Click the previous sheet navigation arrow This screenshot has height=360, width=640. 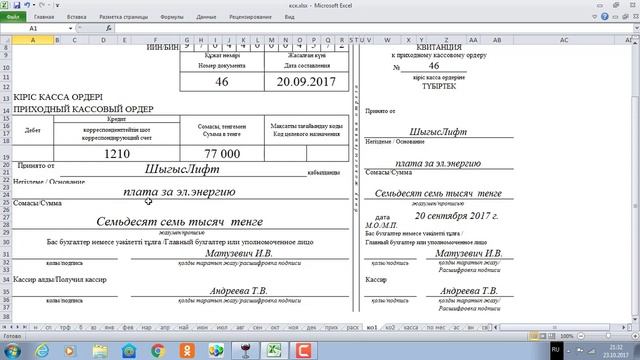pyautogui.click(x=11, y=327)
